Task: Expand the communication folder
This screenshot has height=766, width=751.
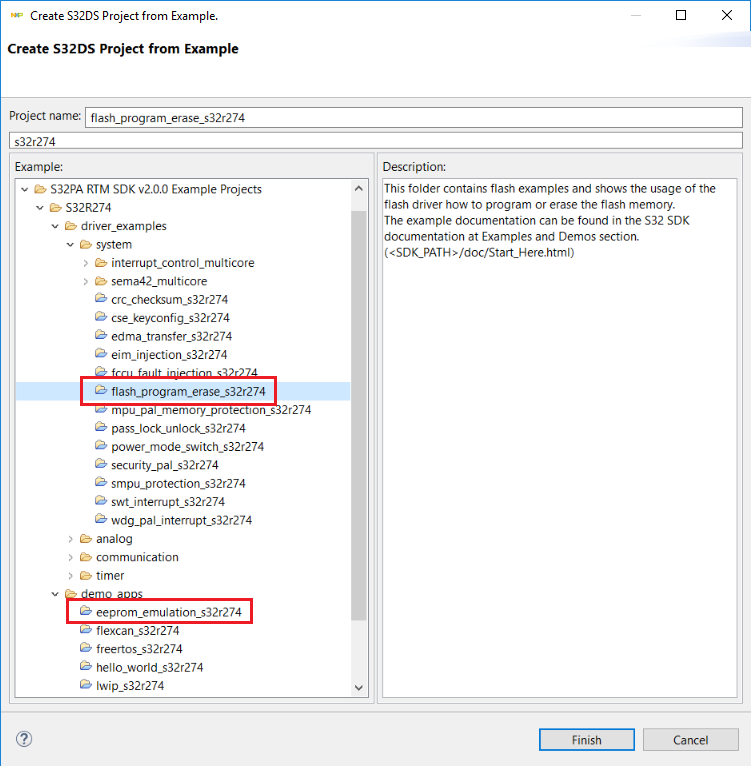Action: pyautogui.click(x=70, y=557)
